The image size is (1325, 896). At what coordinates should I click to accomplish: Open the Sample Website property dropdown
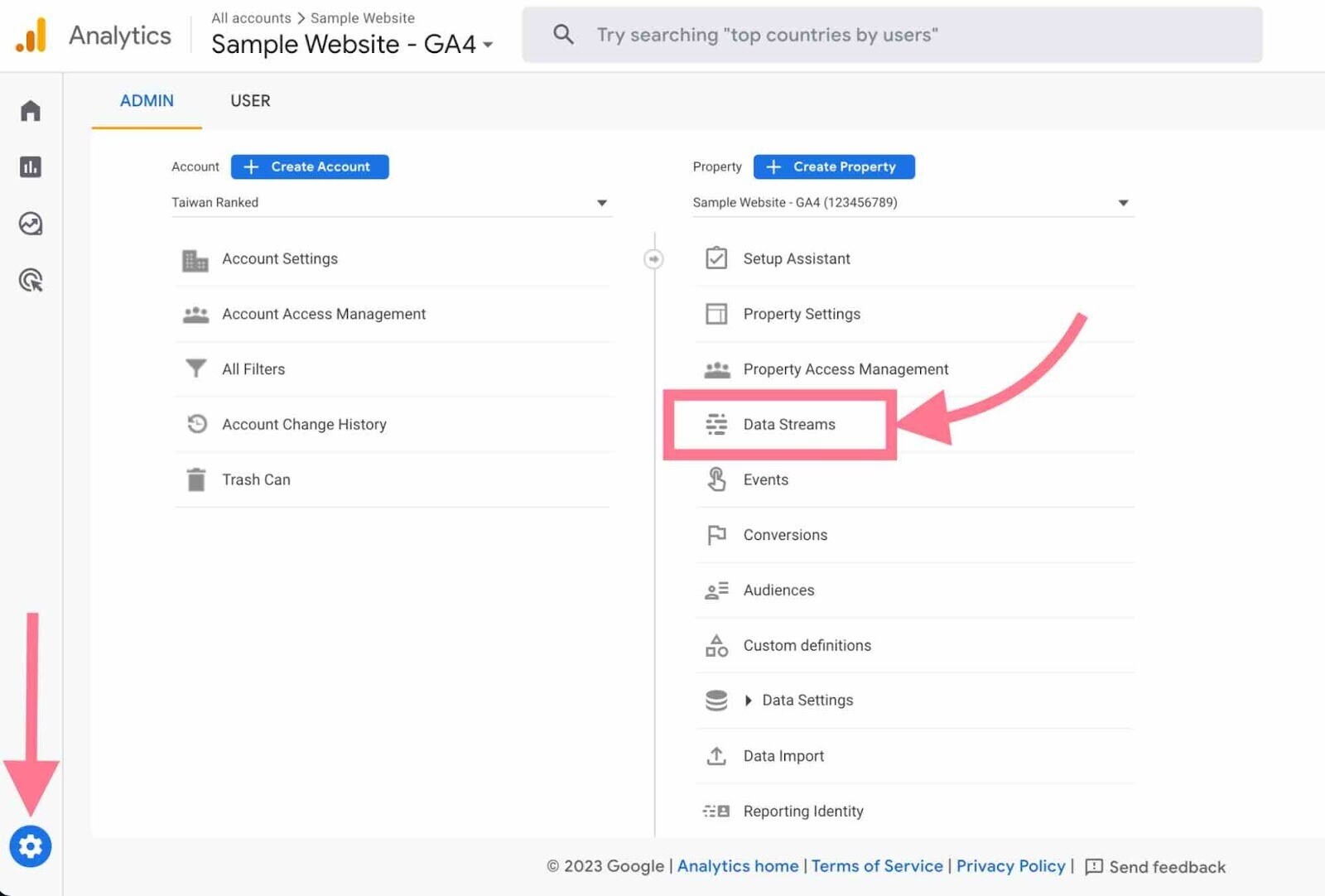pyautogui.click(x=1122, y=202)
